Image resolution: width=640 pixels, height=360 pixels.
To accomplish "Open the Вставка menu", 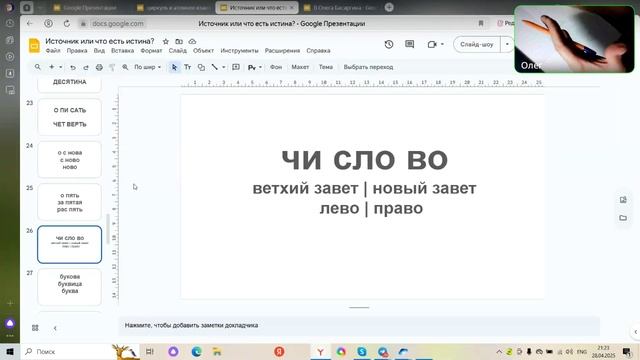I will click(122, 51).
